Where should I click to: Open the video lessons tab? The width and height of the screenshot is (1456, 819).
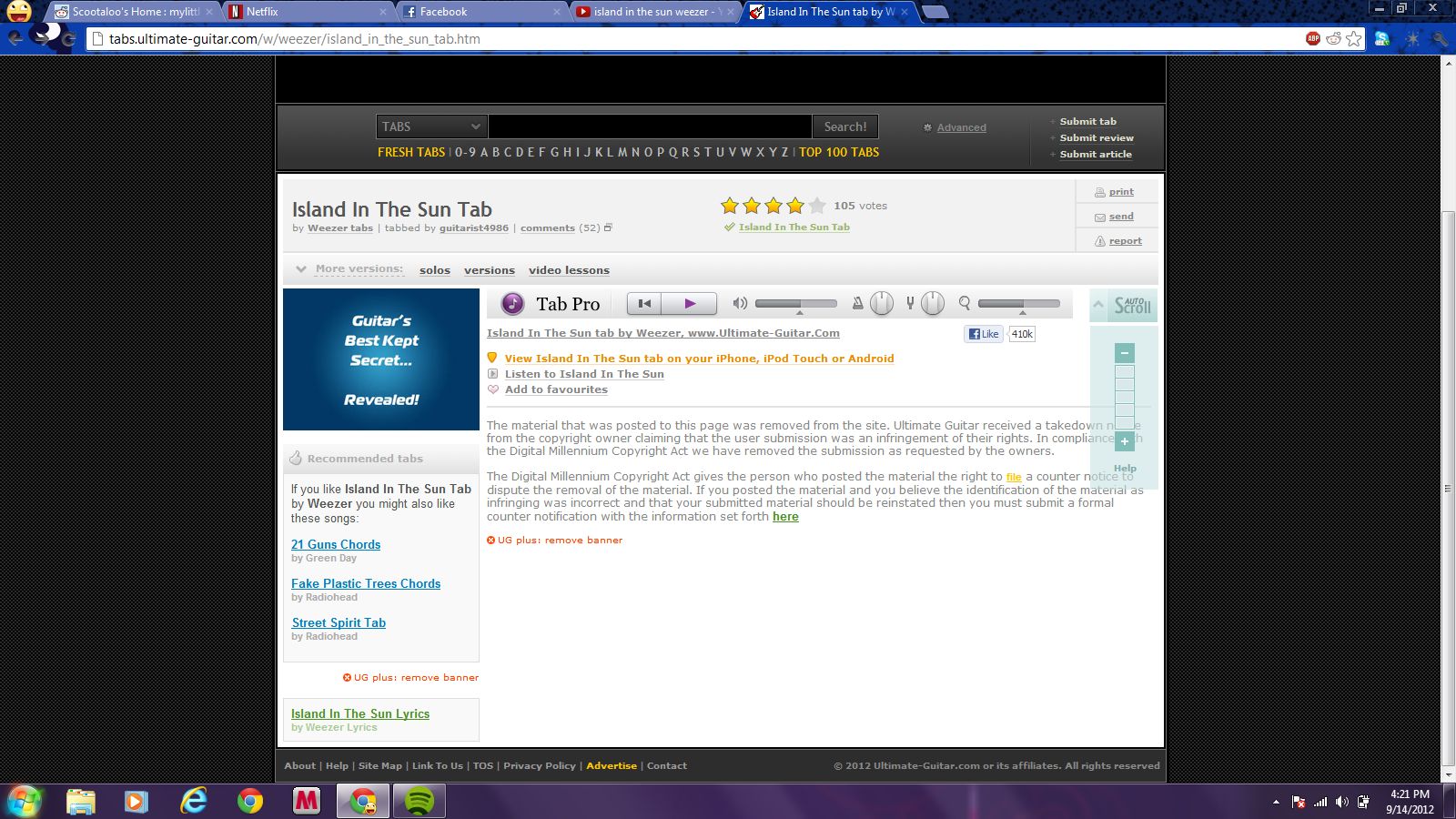pyautogui.click(x=569, y=270)
